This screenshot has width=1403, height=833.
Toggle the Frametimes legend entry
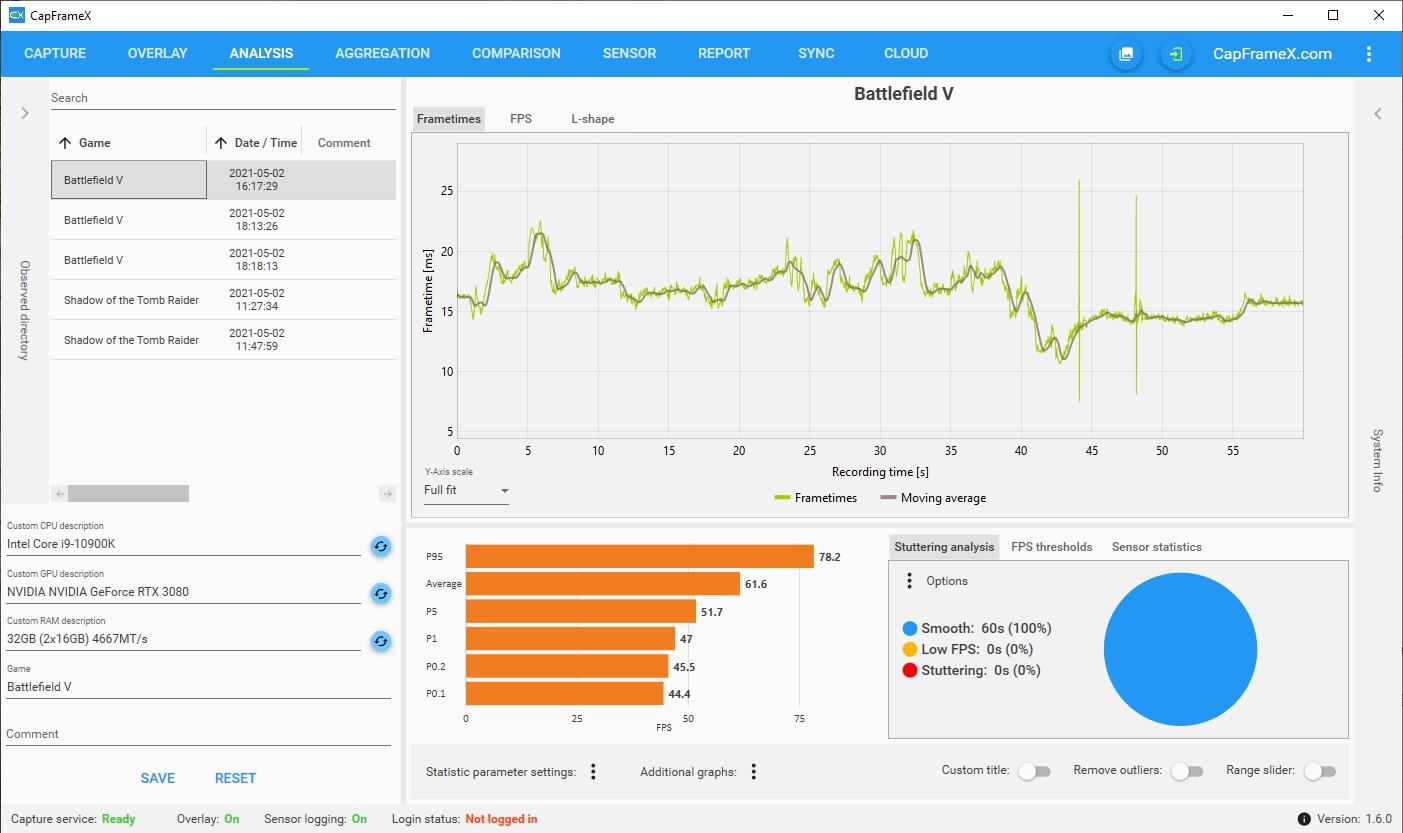pyautogui.click(x=816, y=498)
